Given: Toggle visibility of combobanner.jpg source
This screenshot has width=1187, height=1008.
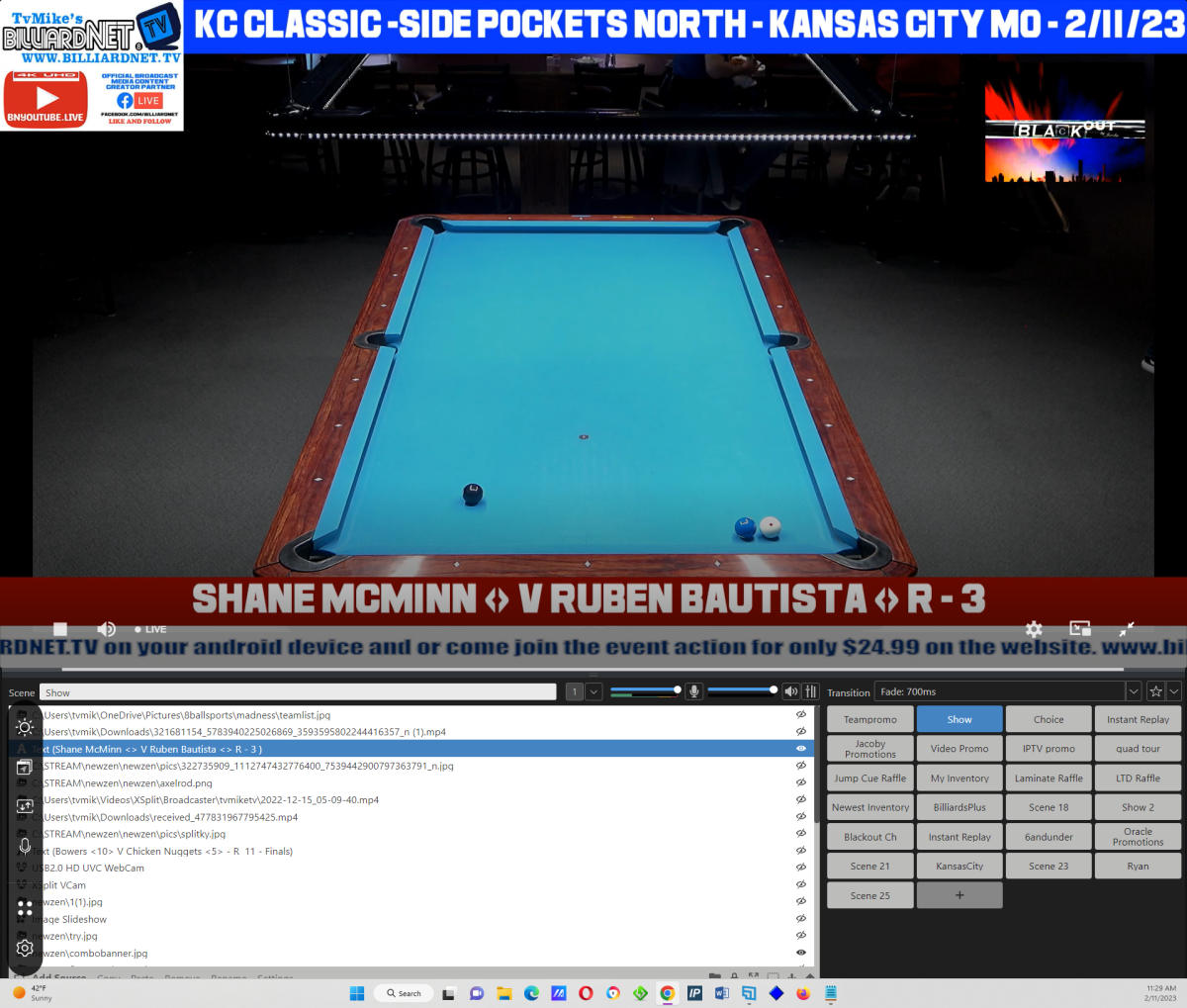Looking at the screenshot, I should click(x=801, y=953).
